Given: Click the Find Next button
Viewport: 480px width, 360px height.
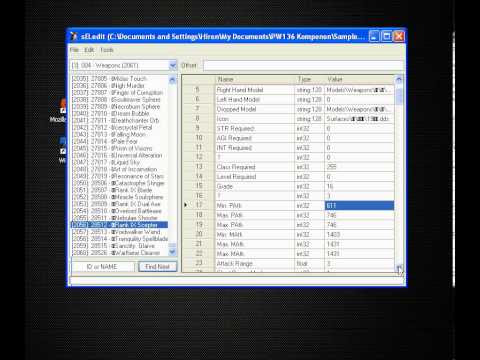Looking at the screenshot, I should point(158,267).
